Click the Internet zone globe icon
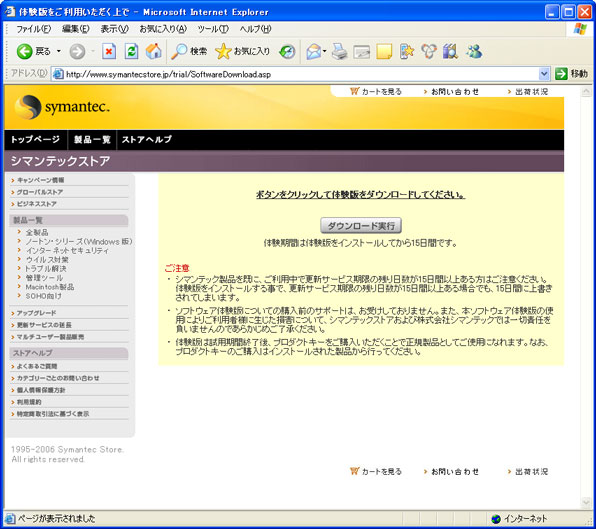The image size is (596, 529). (x=496, y=519)
